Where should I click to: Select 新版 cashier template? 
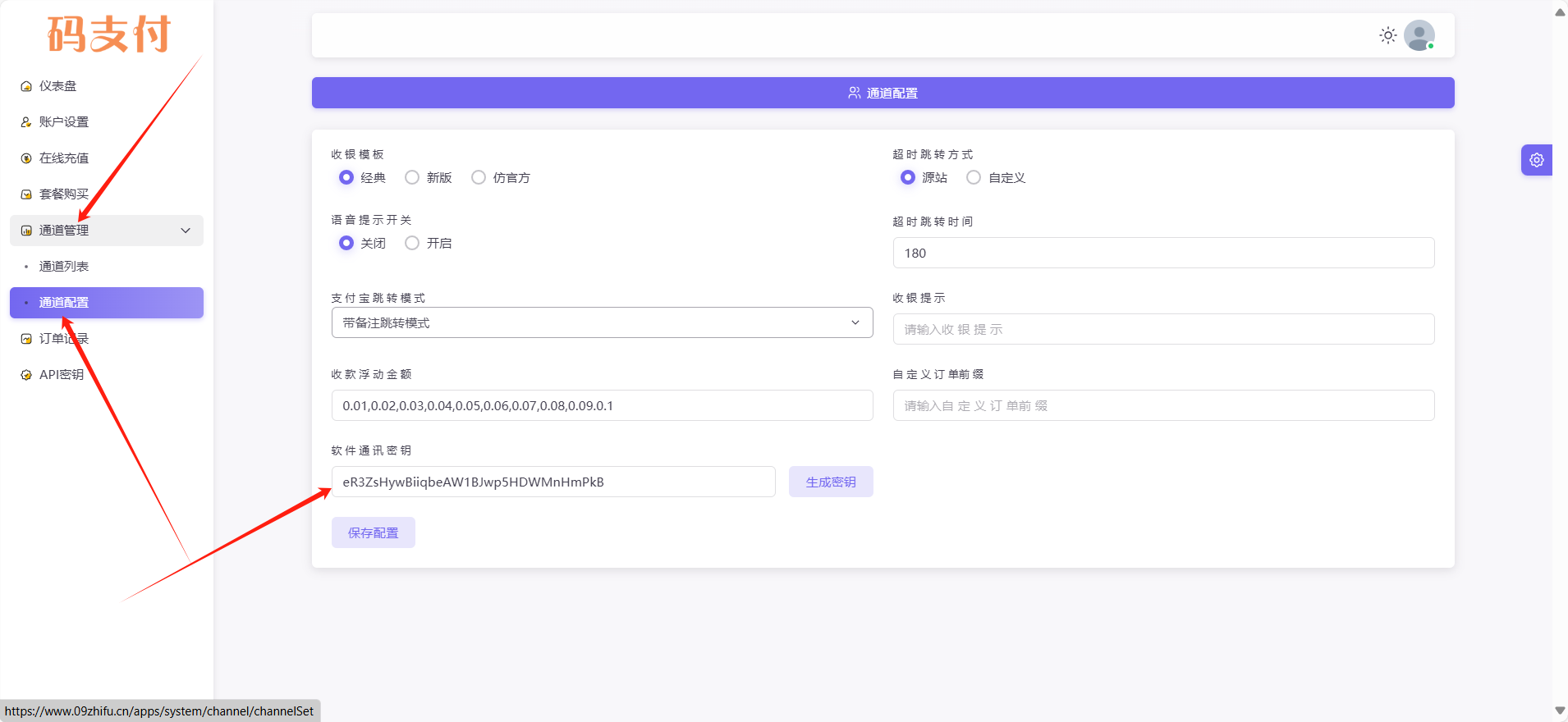tap(412, 177)
